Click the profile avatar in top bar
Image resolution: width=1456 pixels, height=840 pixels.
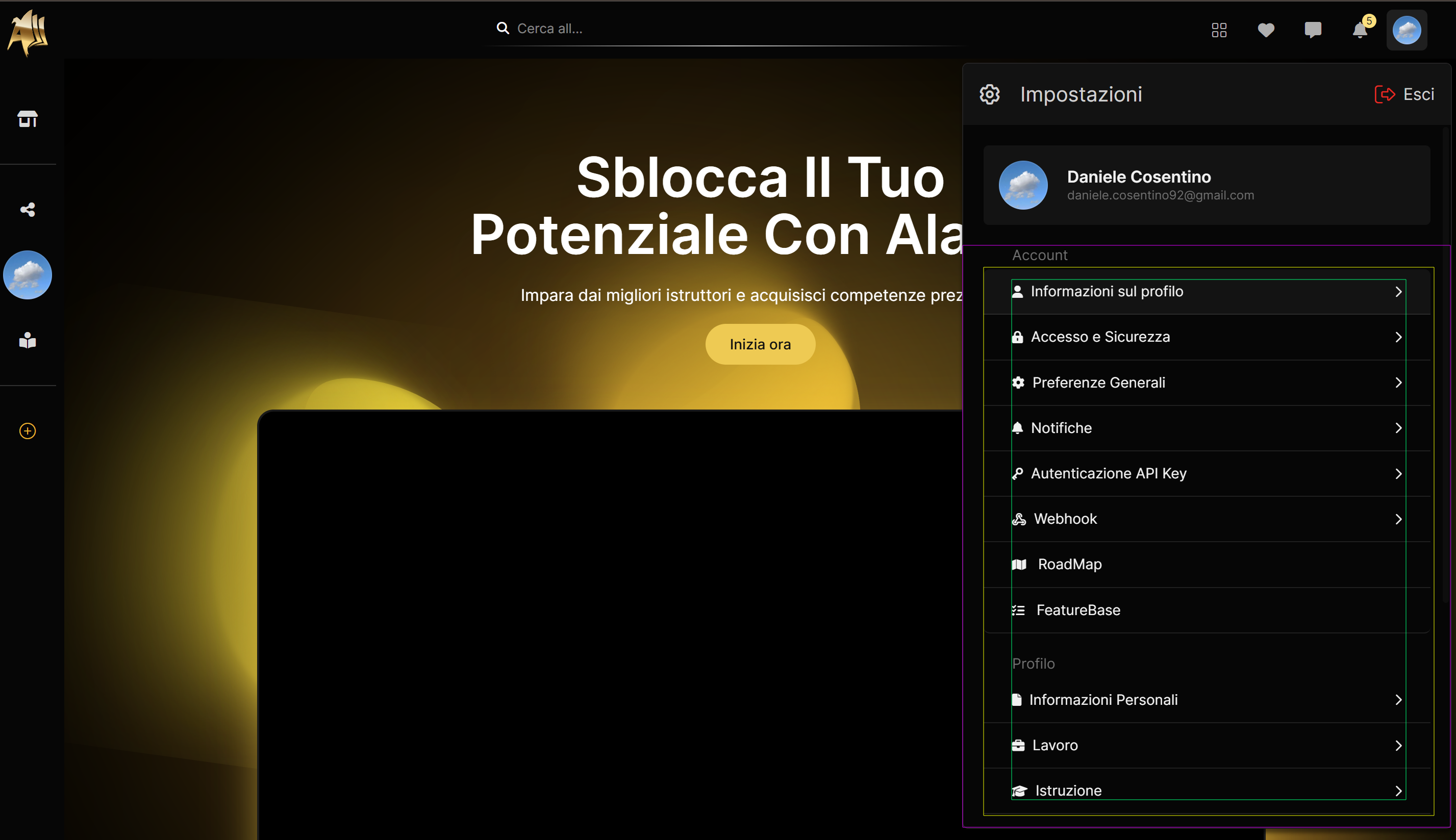click(x=1407, y=30)
